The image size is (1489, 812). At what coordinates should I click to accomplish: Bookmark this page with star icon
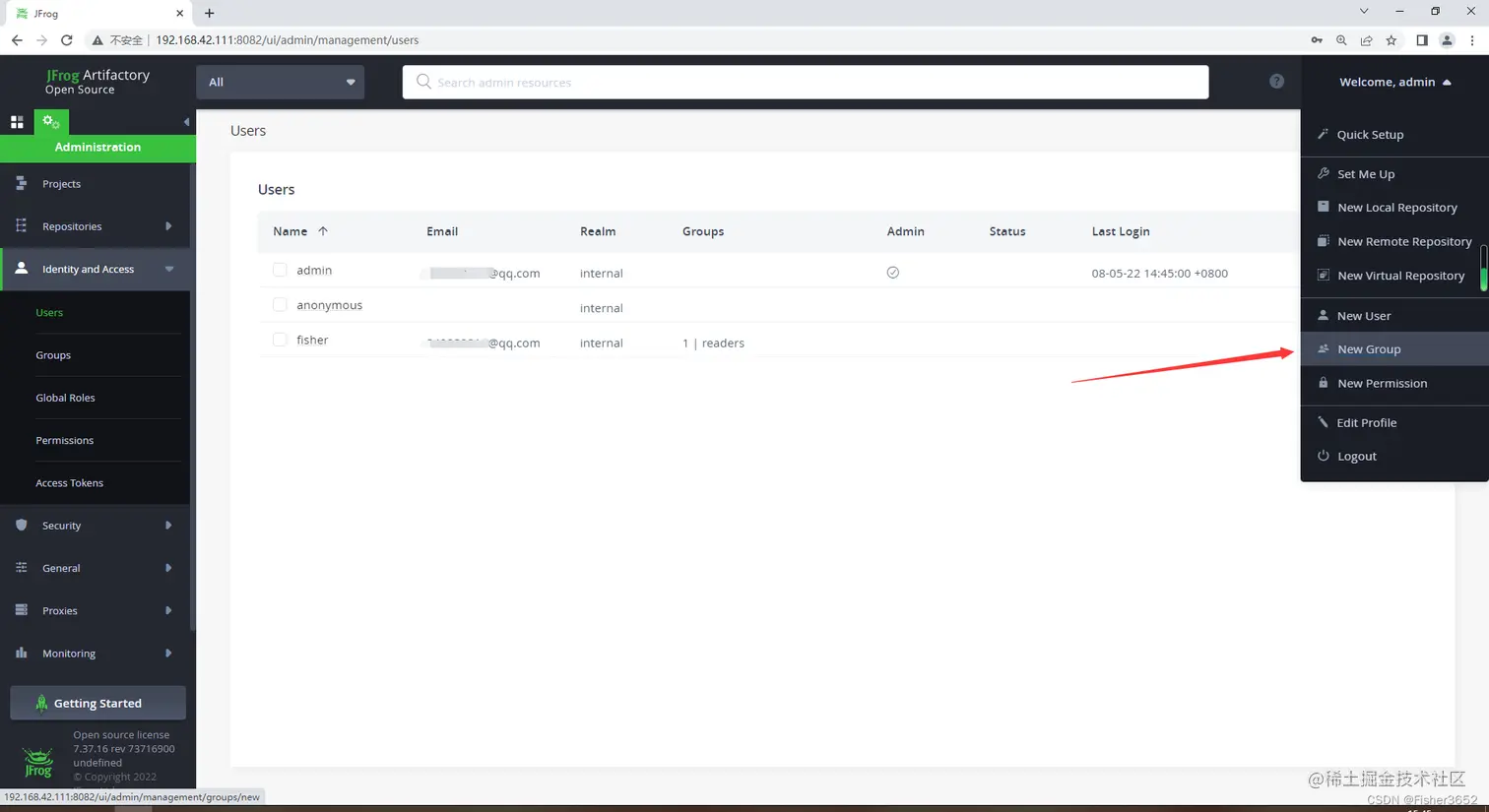coord(1391,40)
